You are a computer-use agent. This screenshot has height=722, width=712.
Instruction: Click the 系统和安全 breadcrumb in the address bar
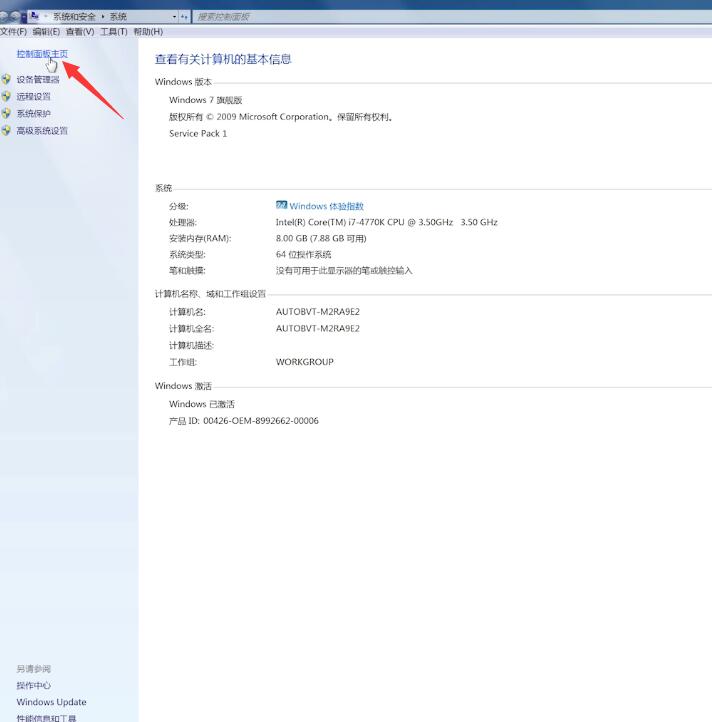(74, 17)
